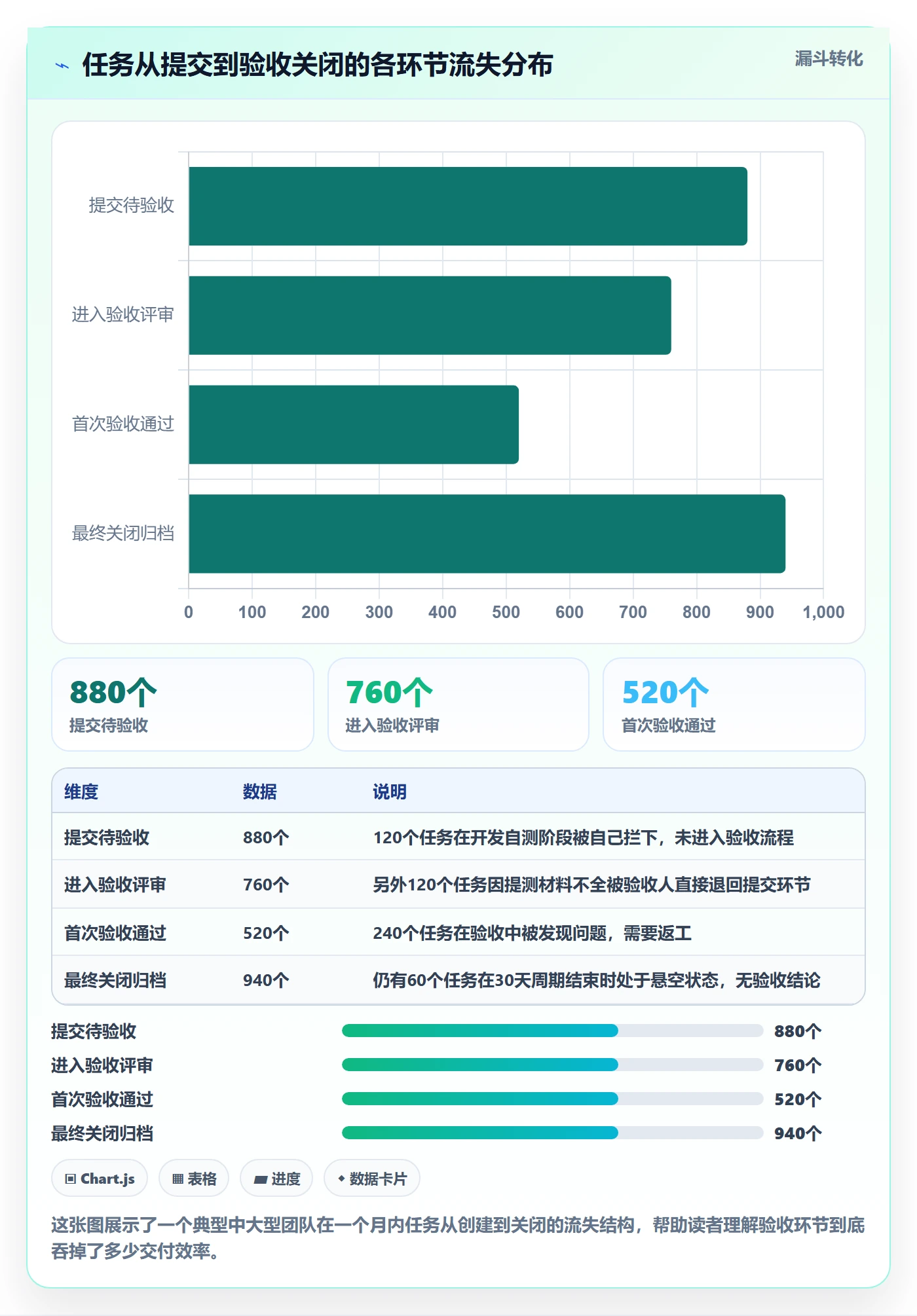Click the 940个 progress value label
Viewport: 917px width, 1316px height.
(x=798, y=1133)
